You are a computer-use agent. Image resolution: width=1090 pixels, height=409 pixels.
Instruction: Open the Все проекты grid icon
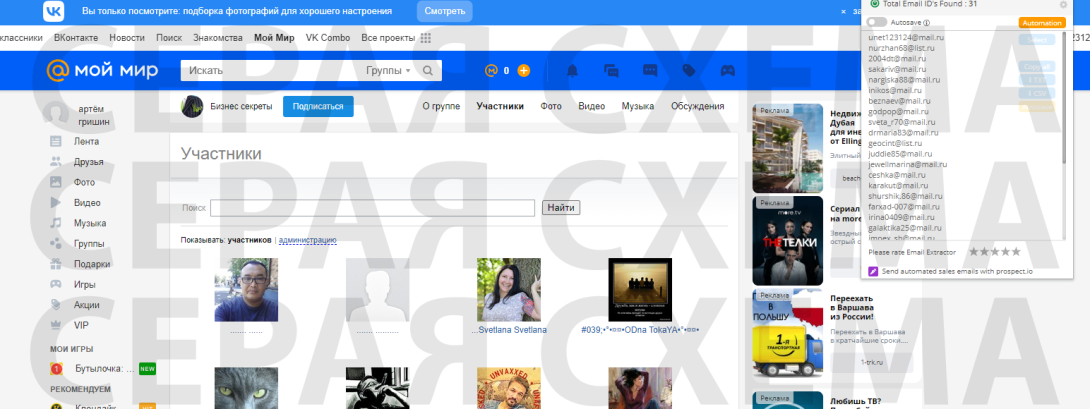426,38
